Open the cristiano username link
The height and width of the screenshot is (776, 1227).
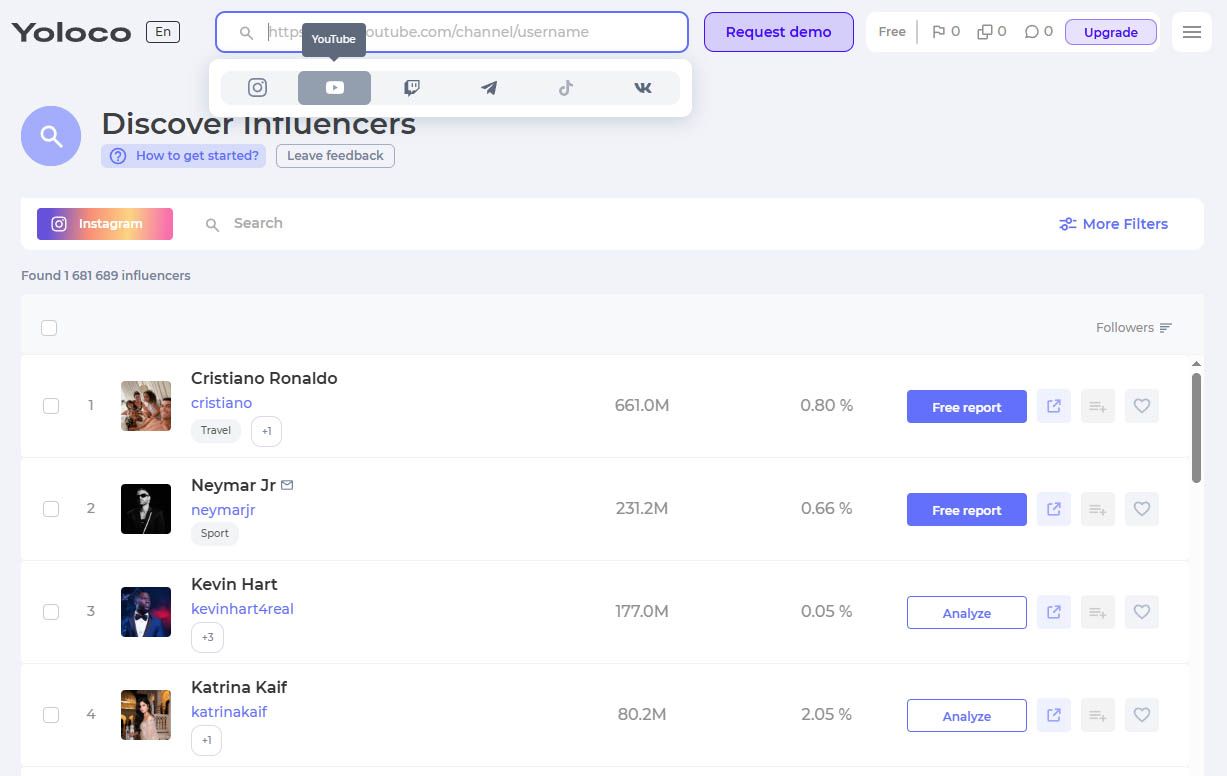point(221,403)
